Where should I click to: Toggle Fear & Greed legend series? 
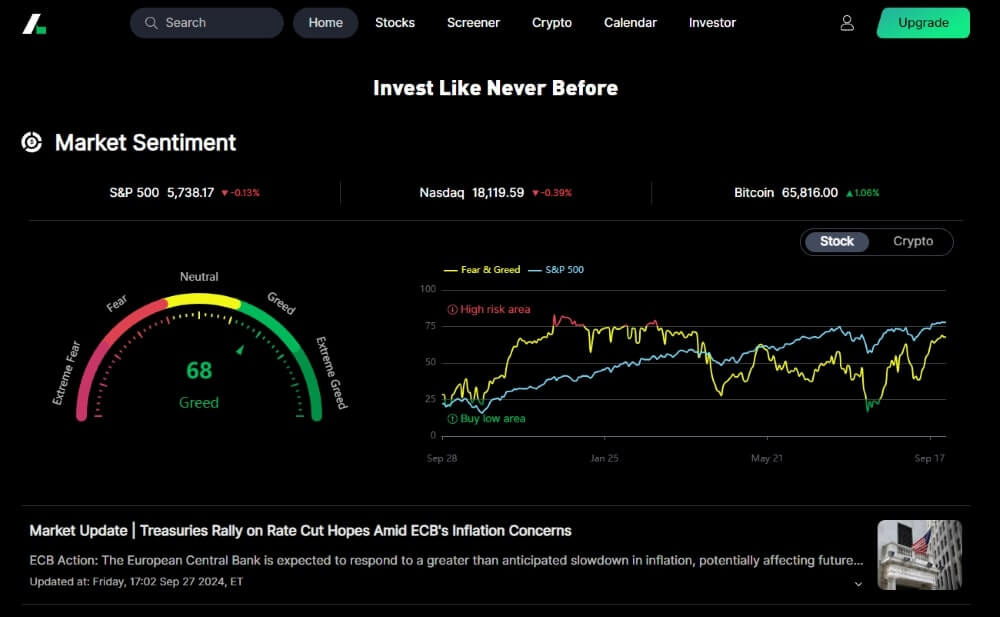pyautogui.click(x=482, y=270)
